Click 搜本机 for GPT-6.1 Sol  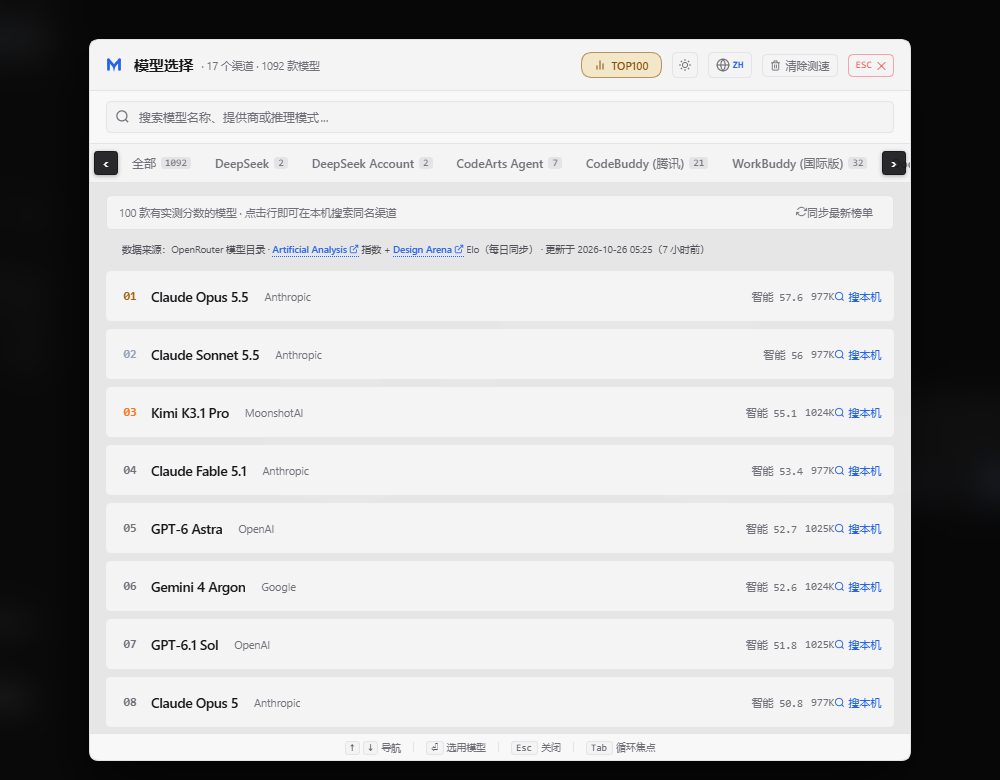click(858, 645)
